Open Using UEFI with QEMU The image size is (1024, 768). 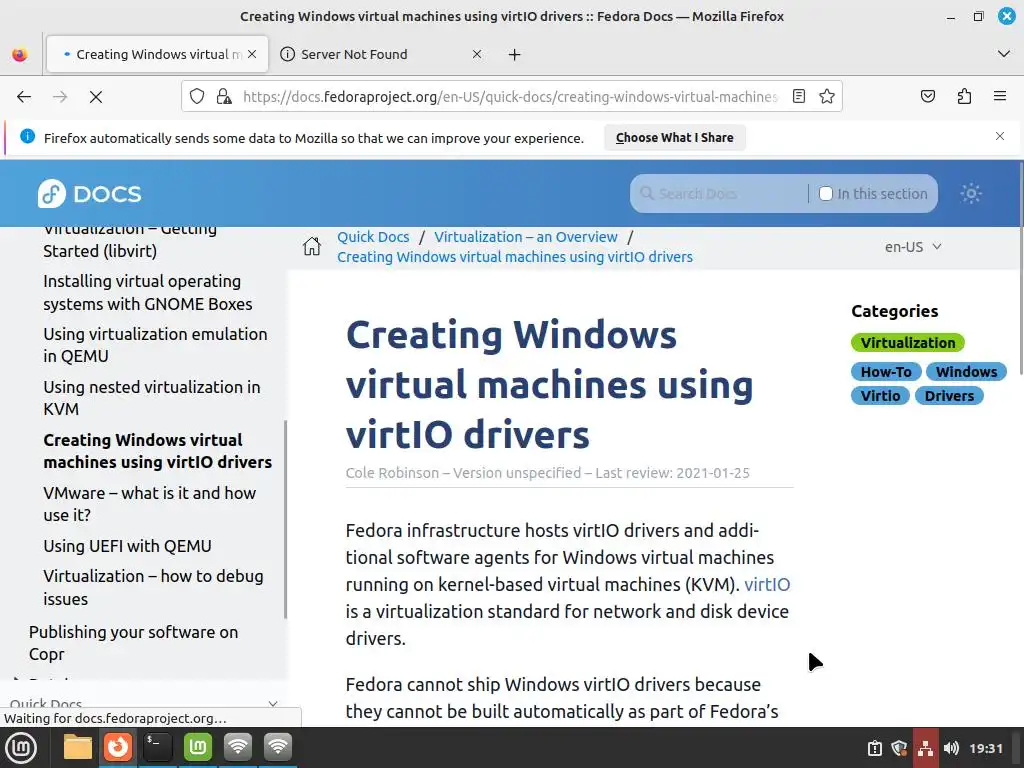pos(127,546)
